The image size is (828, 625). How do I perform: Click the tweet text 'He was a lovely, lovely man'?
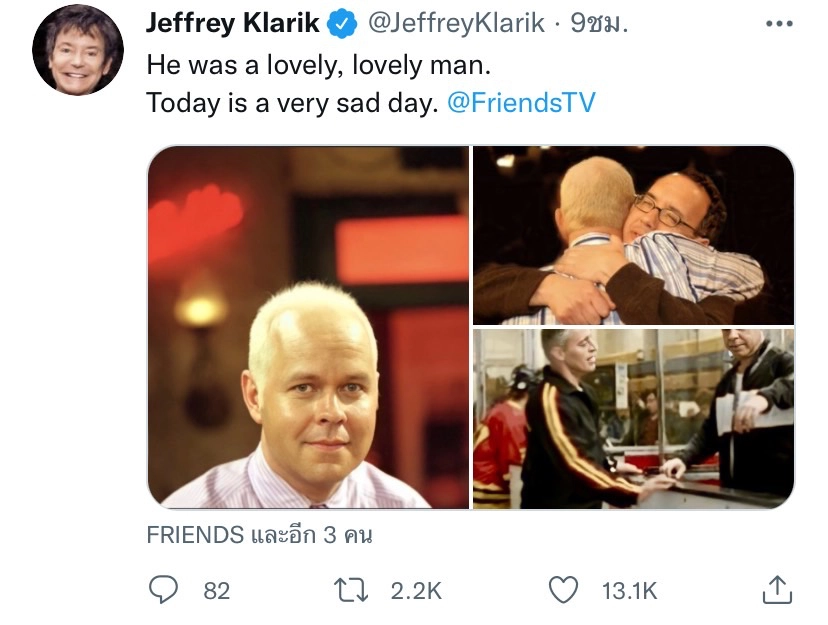[319, 65]
